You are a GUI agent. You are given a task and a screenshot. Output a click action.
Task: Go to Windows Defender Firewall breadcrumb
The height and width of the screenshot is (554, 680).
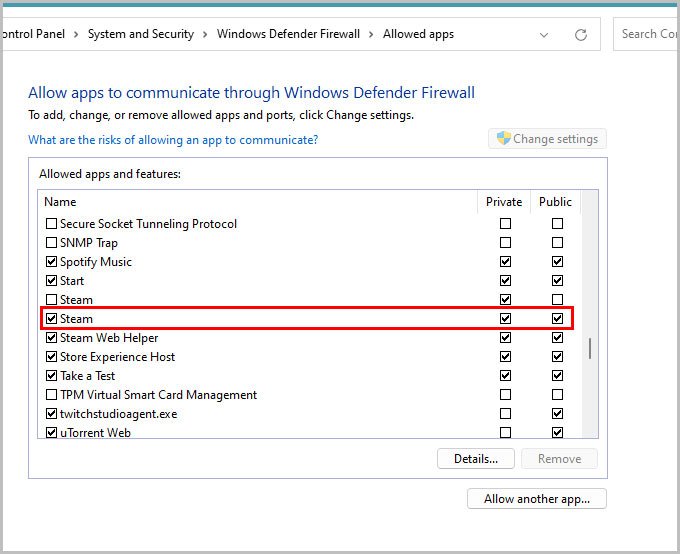[288, 34]
